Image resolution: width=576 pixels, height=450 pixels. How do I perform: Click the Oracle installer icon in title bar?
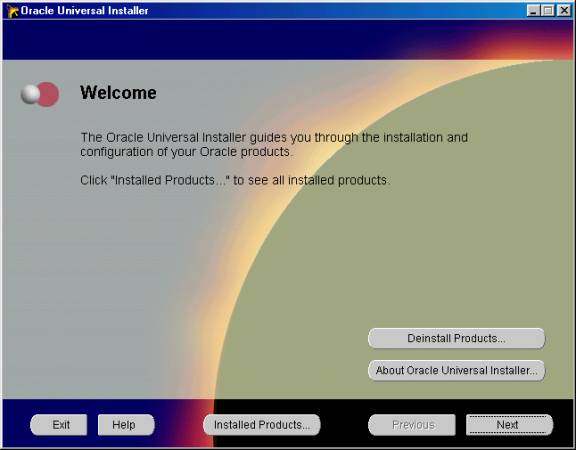(x=12, y=11)
